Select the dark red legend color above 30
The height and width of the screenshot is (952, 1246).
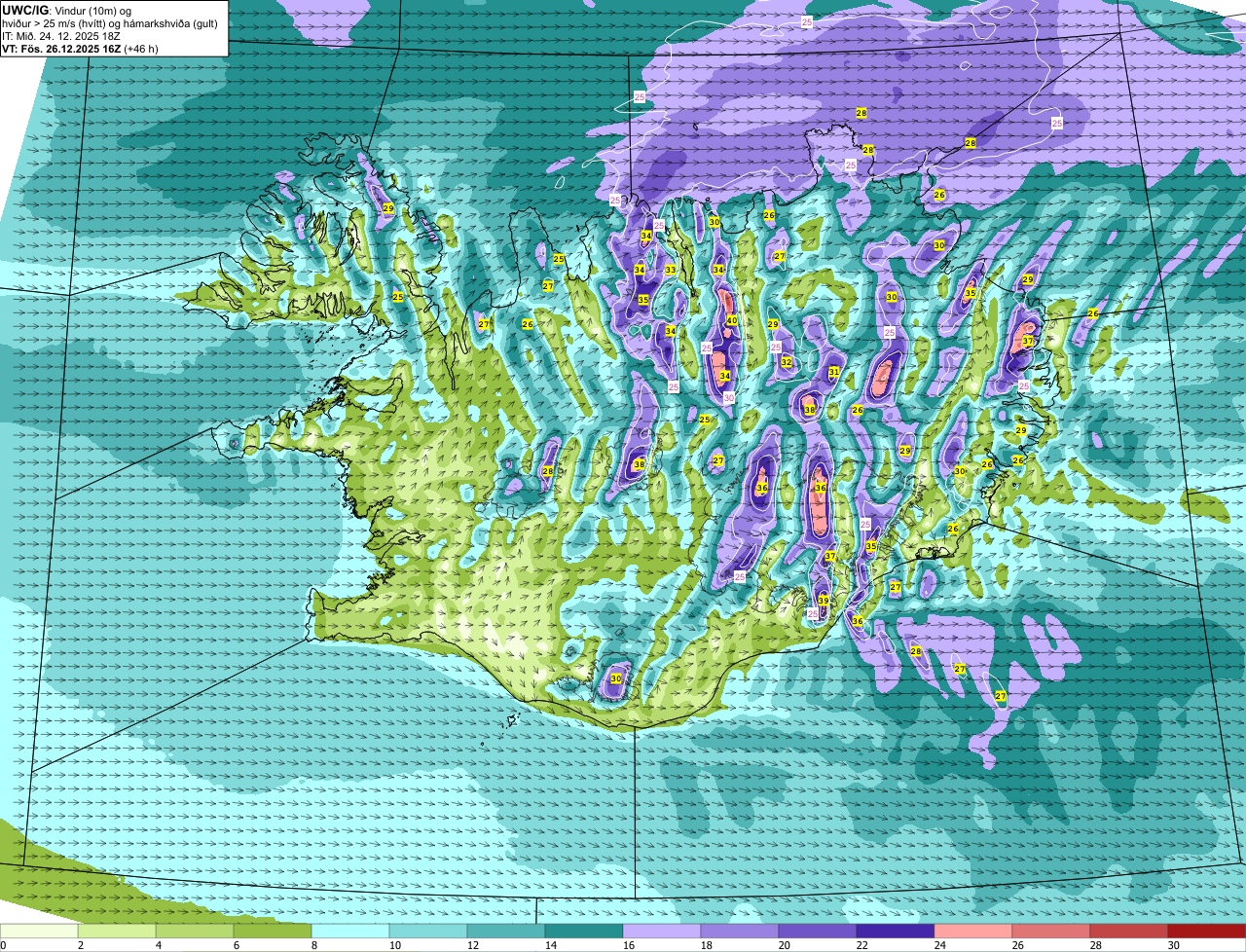tap(1207, 931)
